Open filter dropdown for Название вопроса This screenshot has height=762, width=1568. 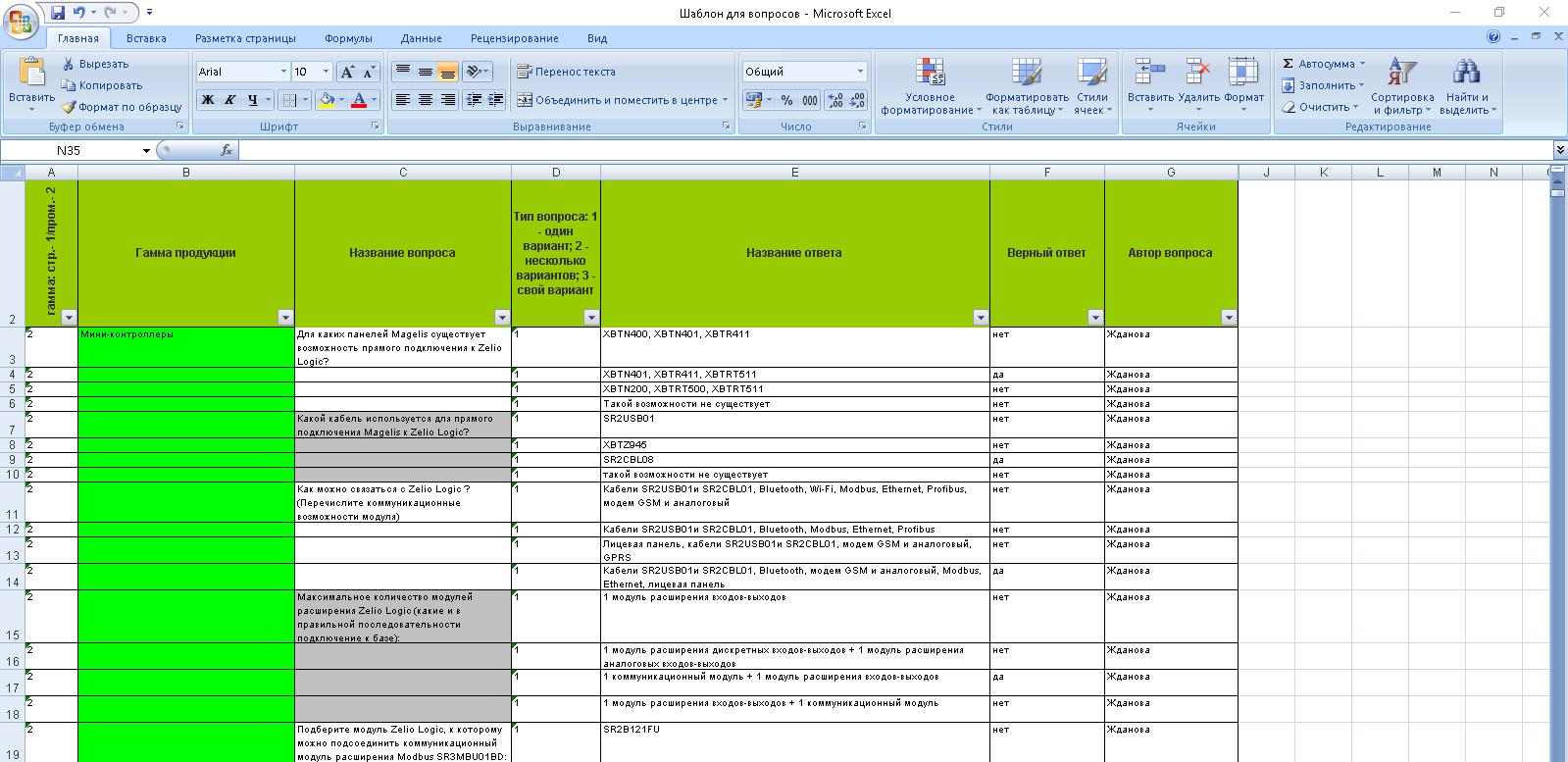[x=502, y=317]
